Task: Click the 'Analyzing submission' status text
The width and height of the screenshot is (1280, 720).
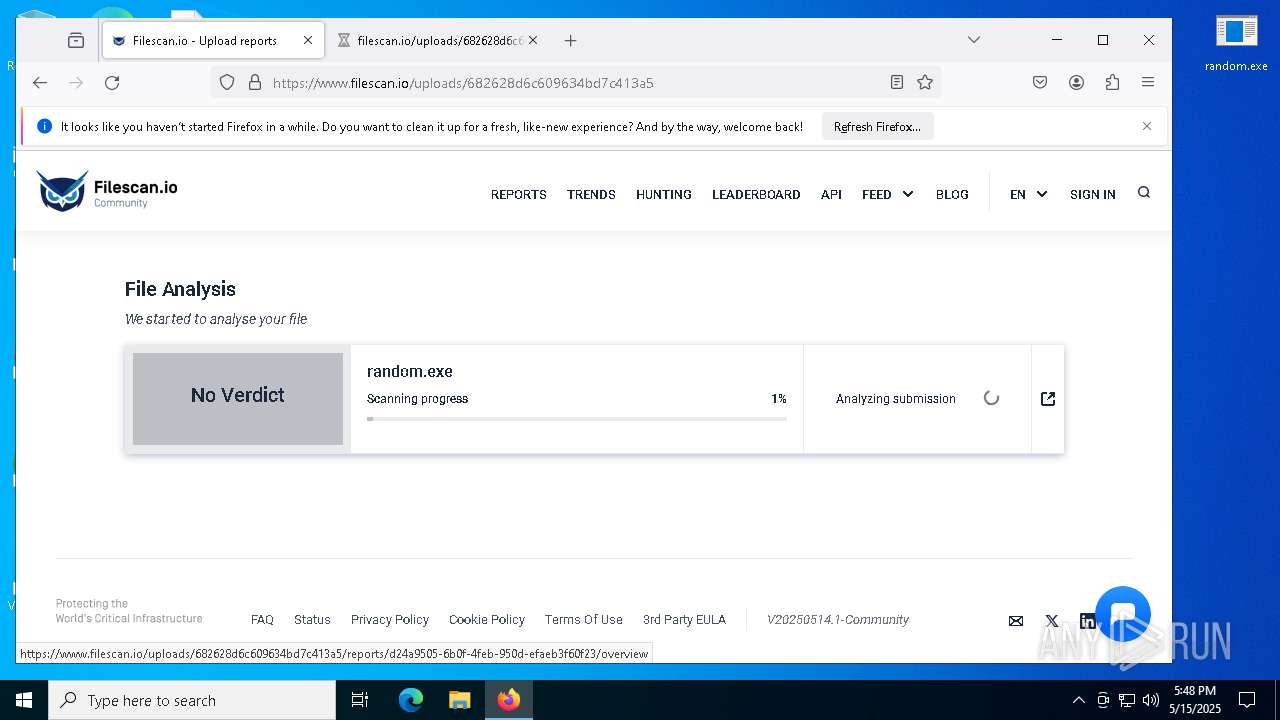Action: click(x=896, y=399)
